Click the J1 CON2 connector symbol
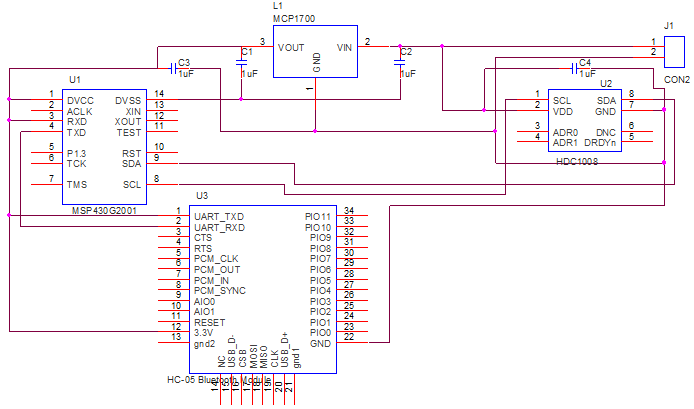This screenshot has width=694, height=409. click(674, 51)
